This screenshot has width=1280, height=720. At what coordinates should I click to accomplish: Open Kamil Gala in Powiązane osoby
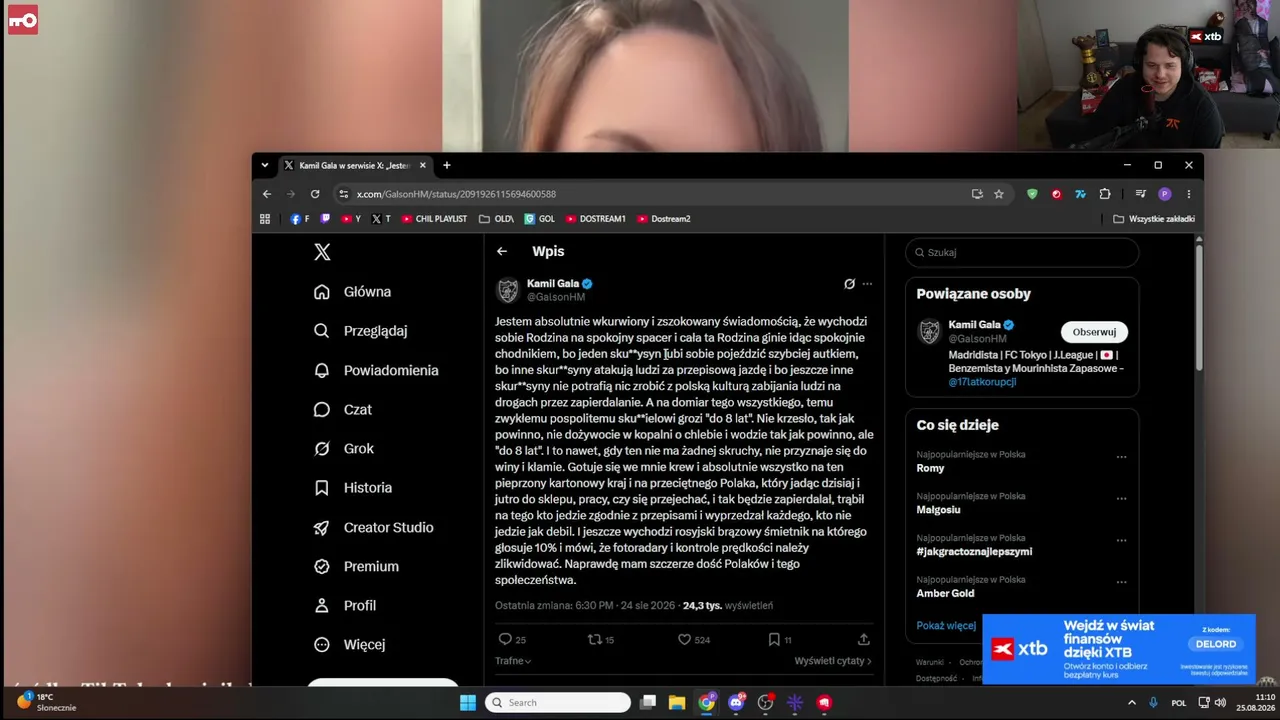tap(974, 325)
